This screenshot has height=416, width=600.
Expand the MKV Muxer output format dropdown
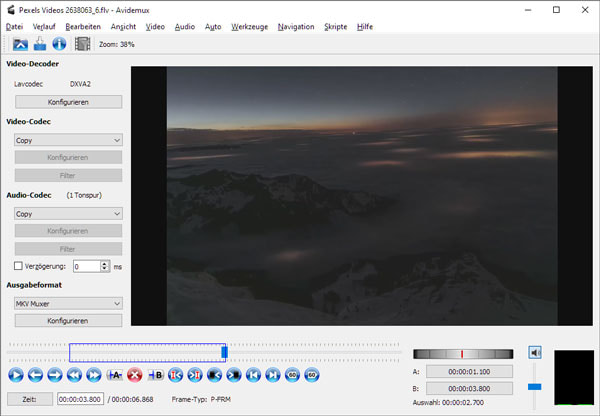coord(68,302)
